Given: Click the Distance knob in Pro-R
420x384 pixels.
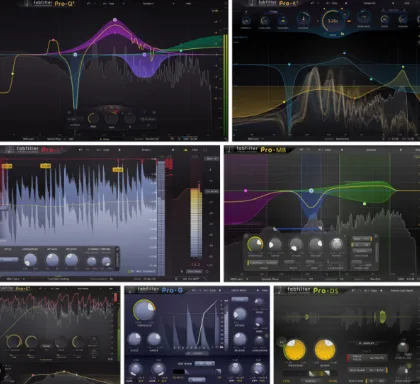Looking at the screenshot, I should click(303, 19).
